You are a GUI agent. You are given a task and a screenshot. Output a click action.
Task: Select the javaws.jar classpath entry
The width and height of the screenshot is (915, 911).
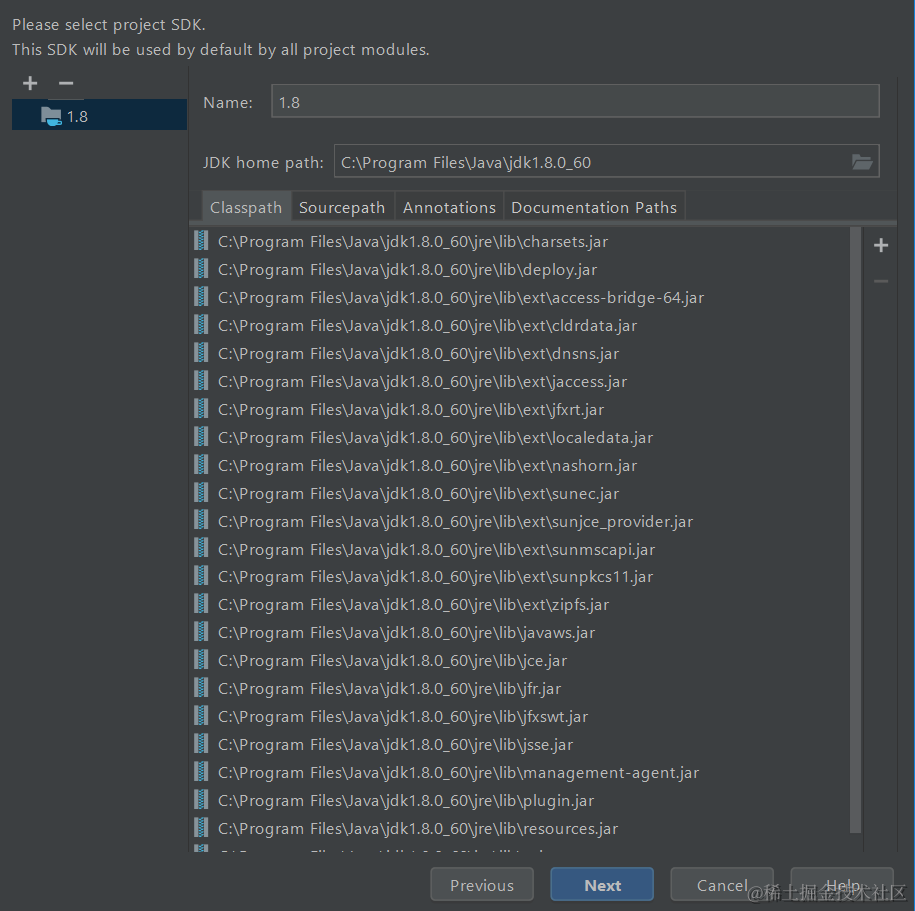519,633
